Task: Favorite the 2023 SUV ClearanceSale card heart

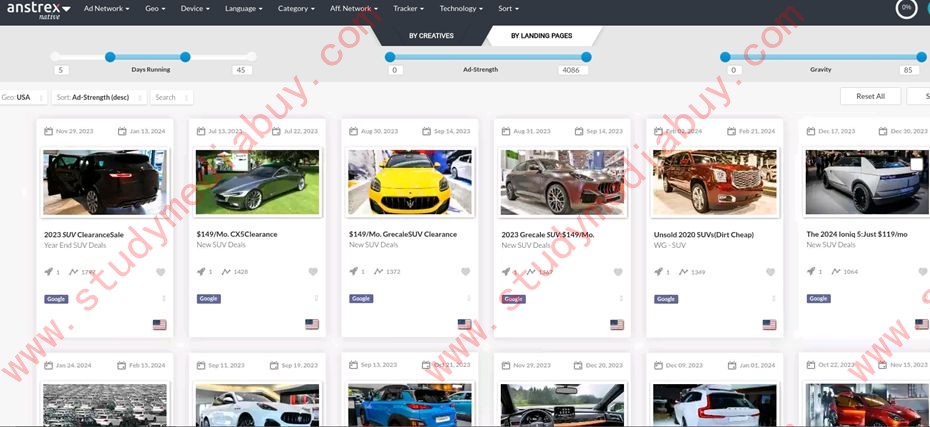Action: [161, 272]
